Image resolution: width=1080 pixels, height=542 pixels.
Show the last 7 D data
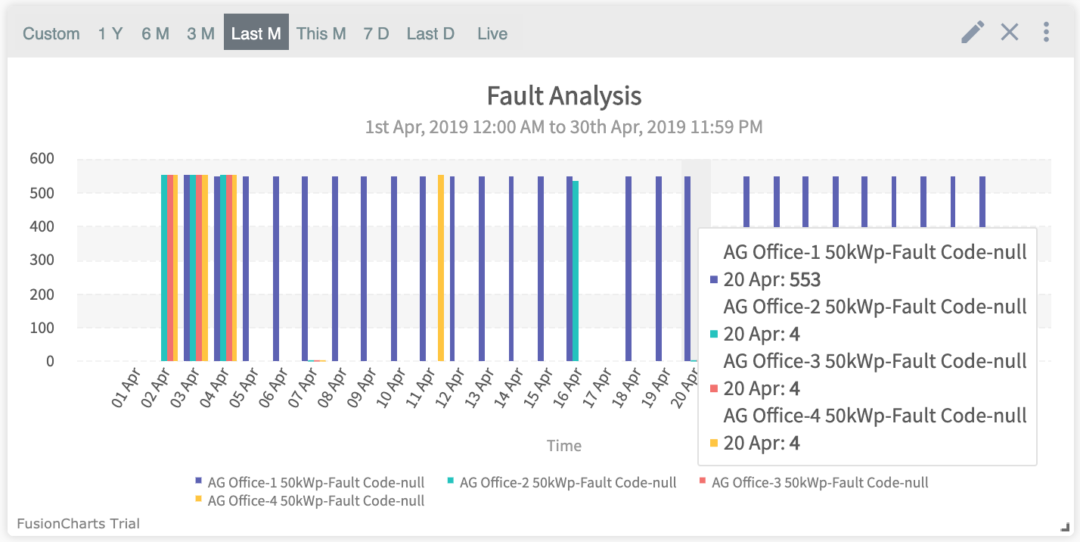coord(376,34)
